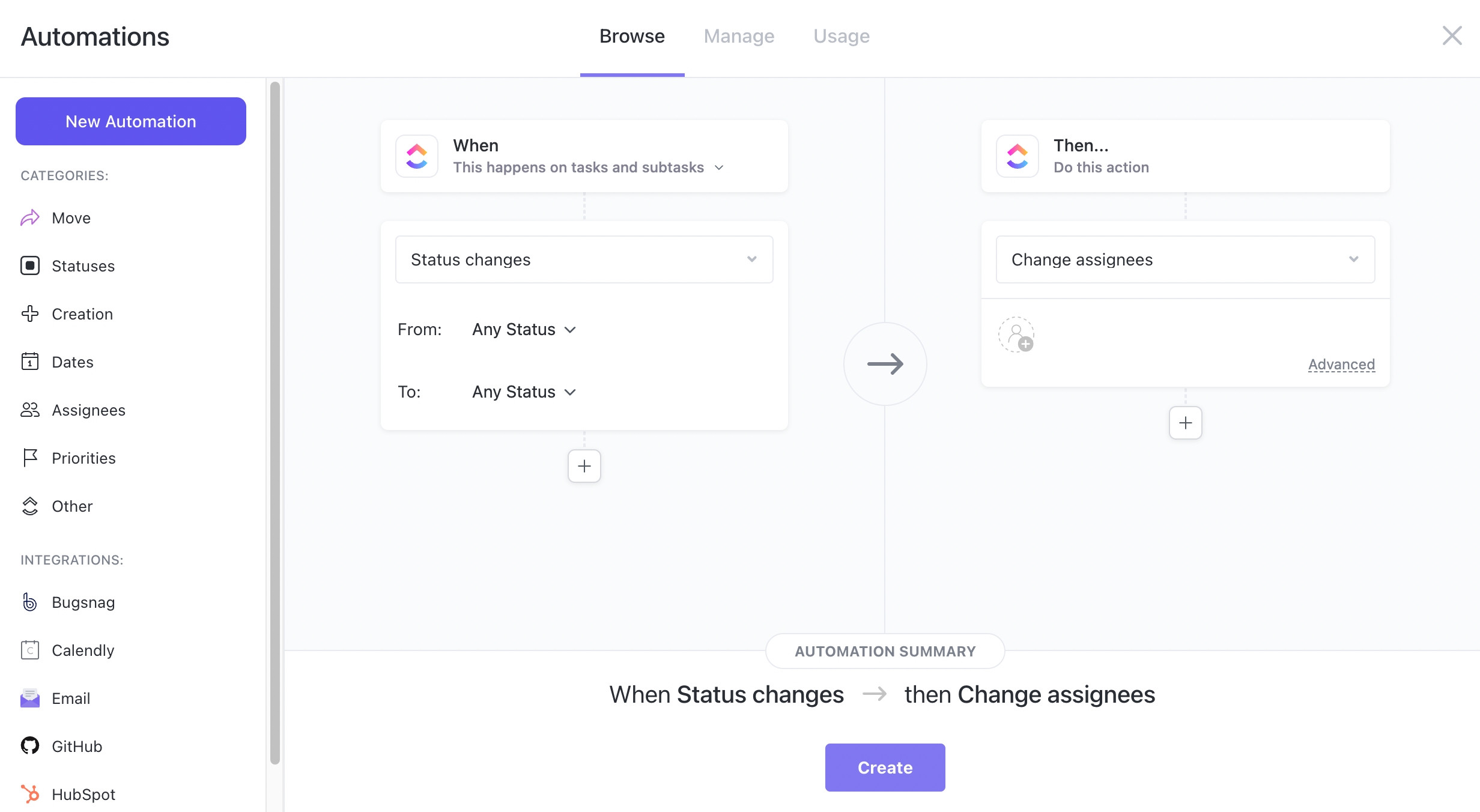Expand the To Any Status dropdown

coord(523,391)
